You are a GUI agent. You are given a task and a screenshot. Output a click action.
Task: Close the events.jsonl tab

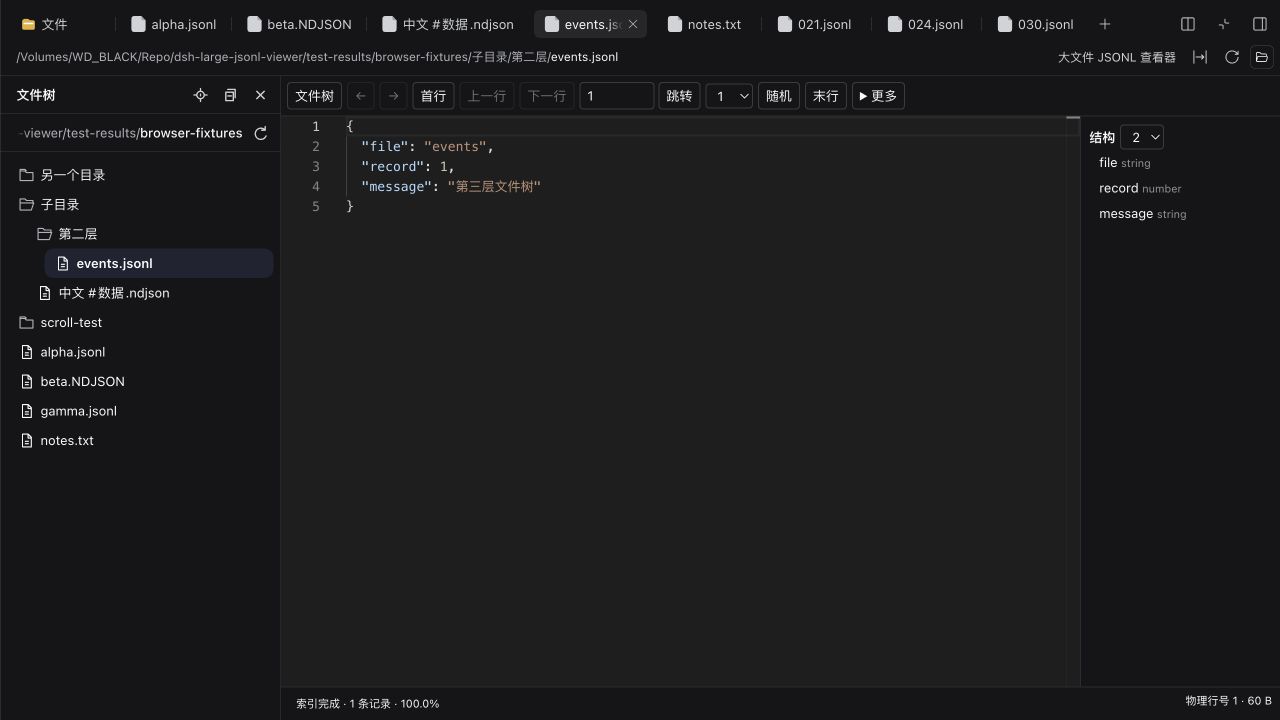(x=632, y=24)
